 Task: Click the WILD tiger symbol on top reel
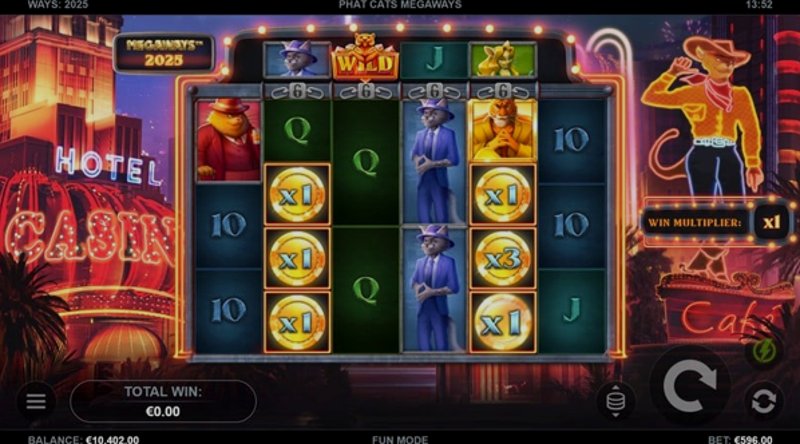(x=365, y=57)
